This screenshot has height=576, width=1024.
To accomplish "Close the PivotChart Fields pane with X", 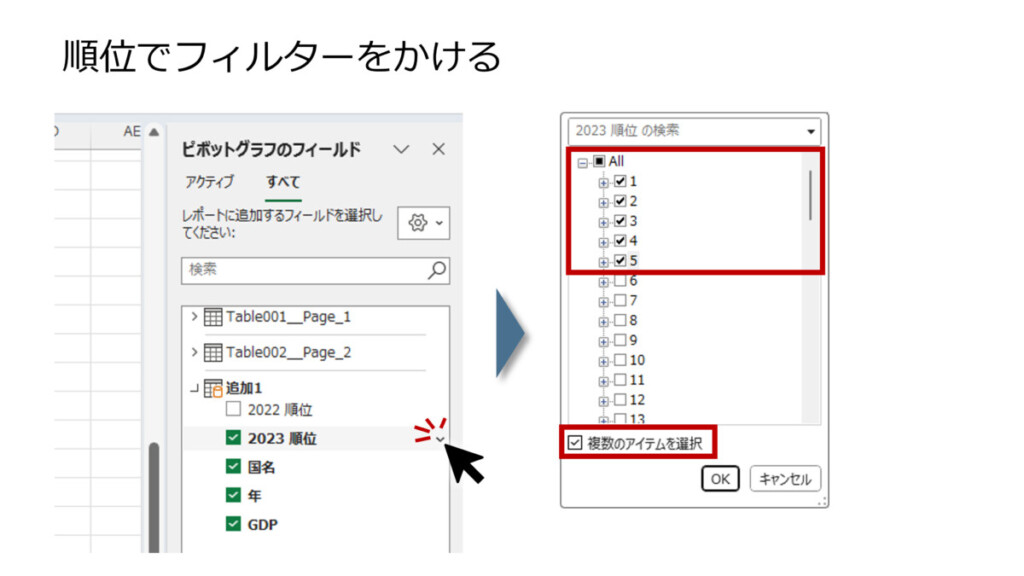I will pos(438,149).
